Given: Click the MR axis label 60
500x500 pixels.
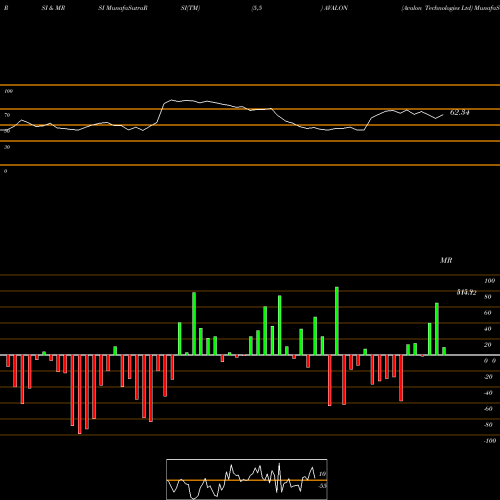Looking at the screenshot, I should click(x=488, y=313).
